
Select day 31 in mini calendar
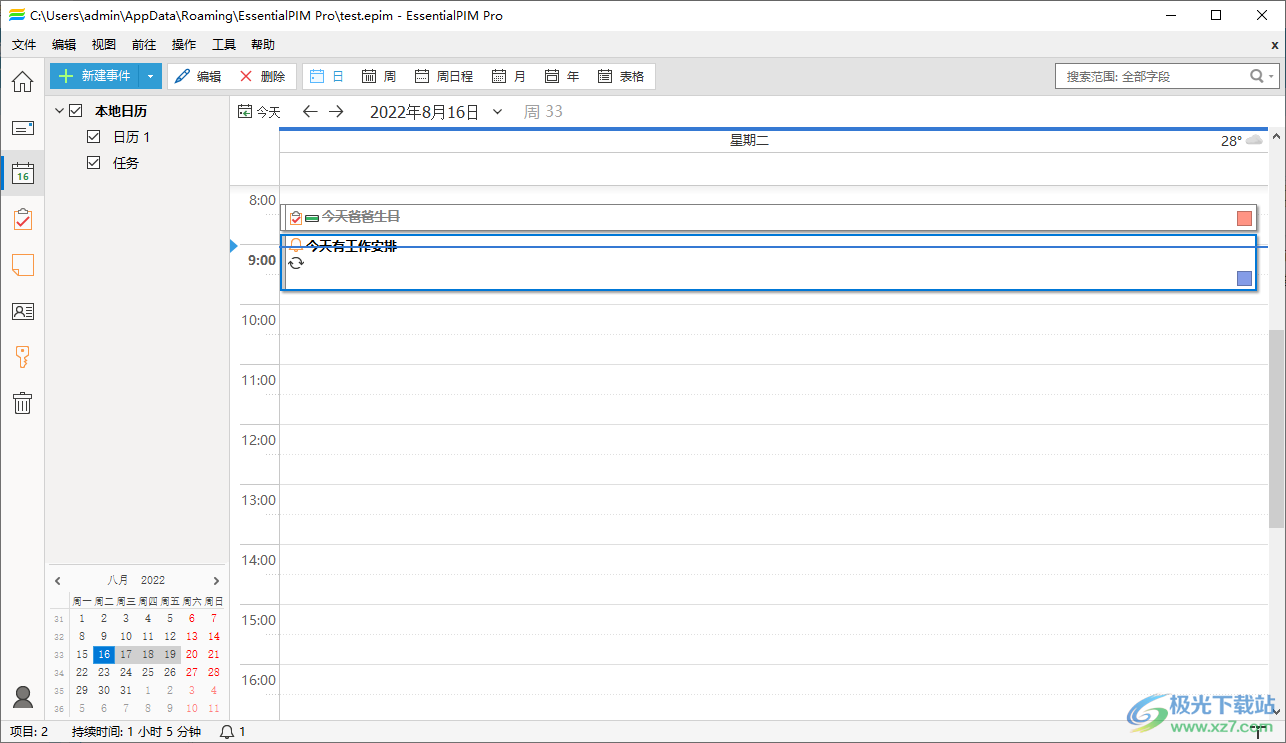tap(126, 691)
